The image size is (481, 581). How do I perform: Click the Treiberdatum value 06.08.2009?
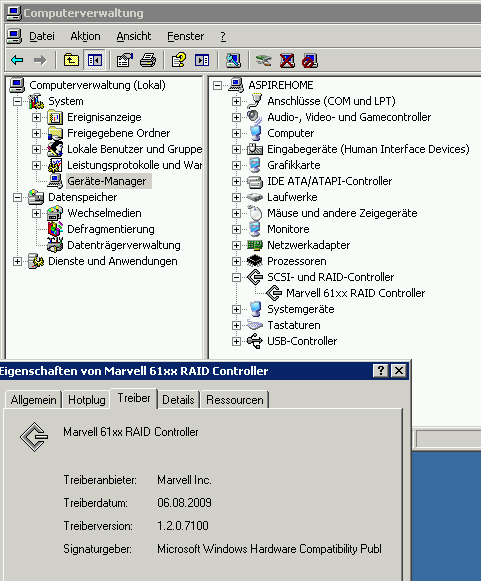(184, 503)
